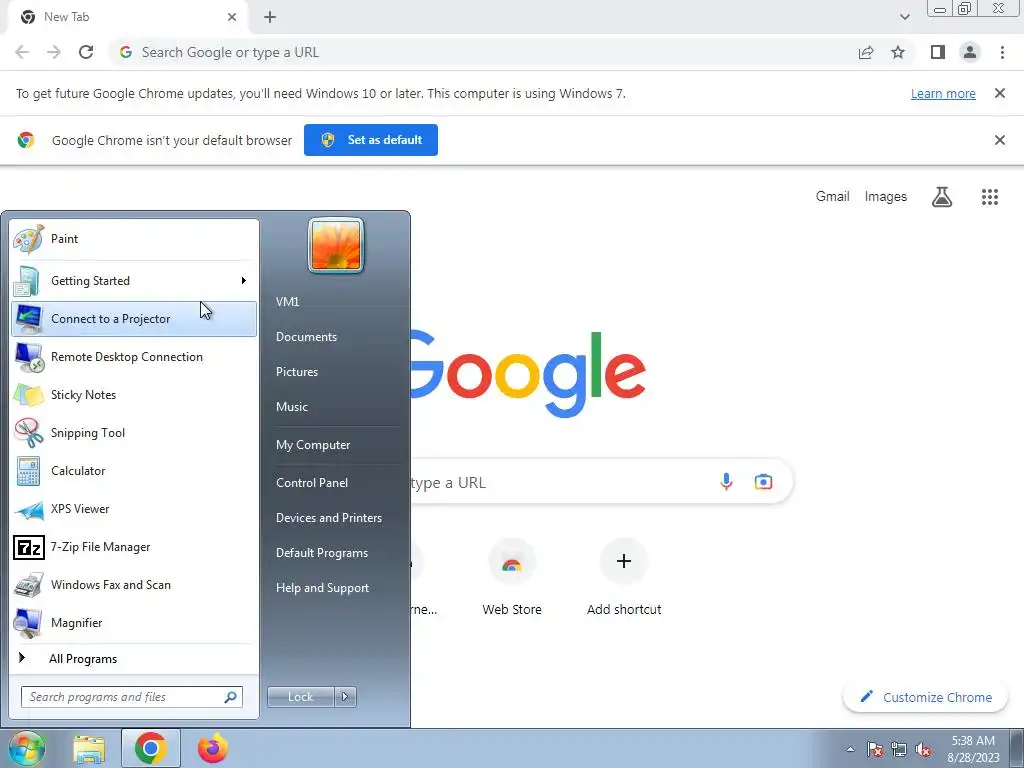Click the Search programs and files field

coord(132,697)
